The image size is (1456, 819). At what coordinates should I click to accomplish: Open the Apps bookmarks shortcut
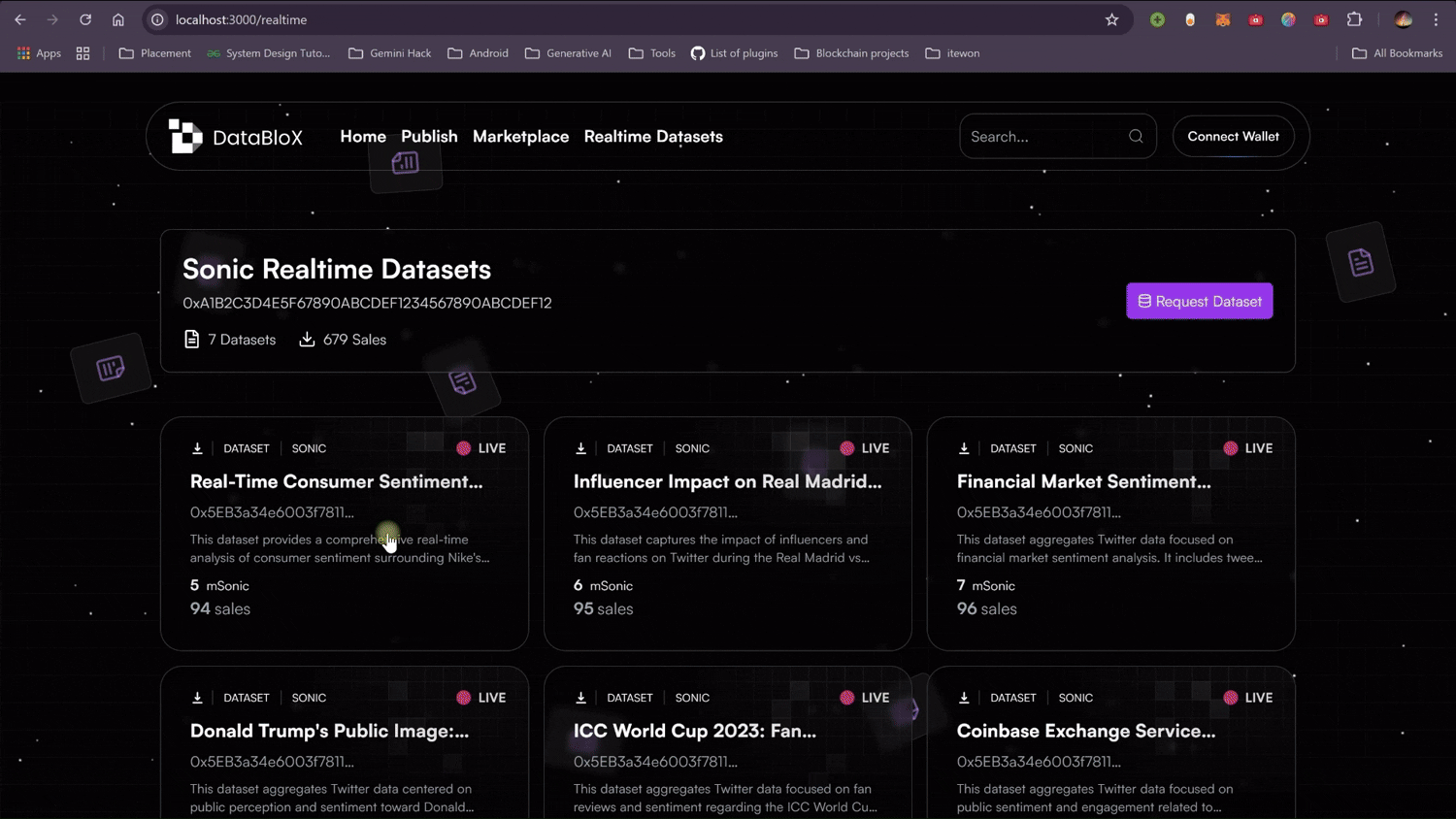click(39, 53)
